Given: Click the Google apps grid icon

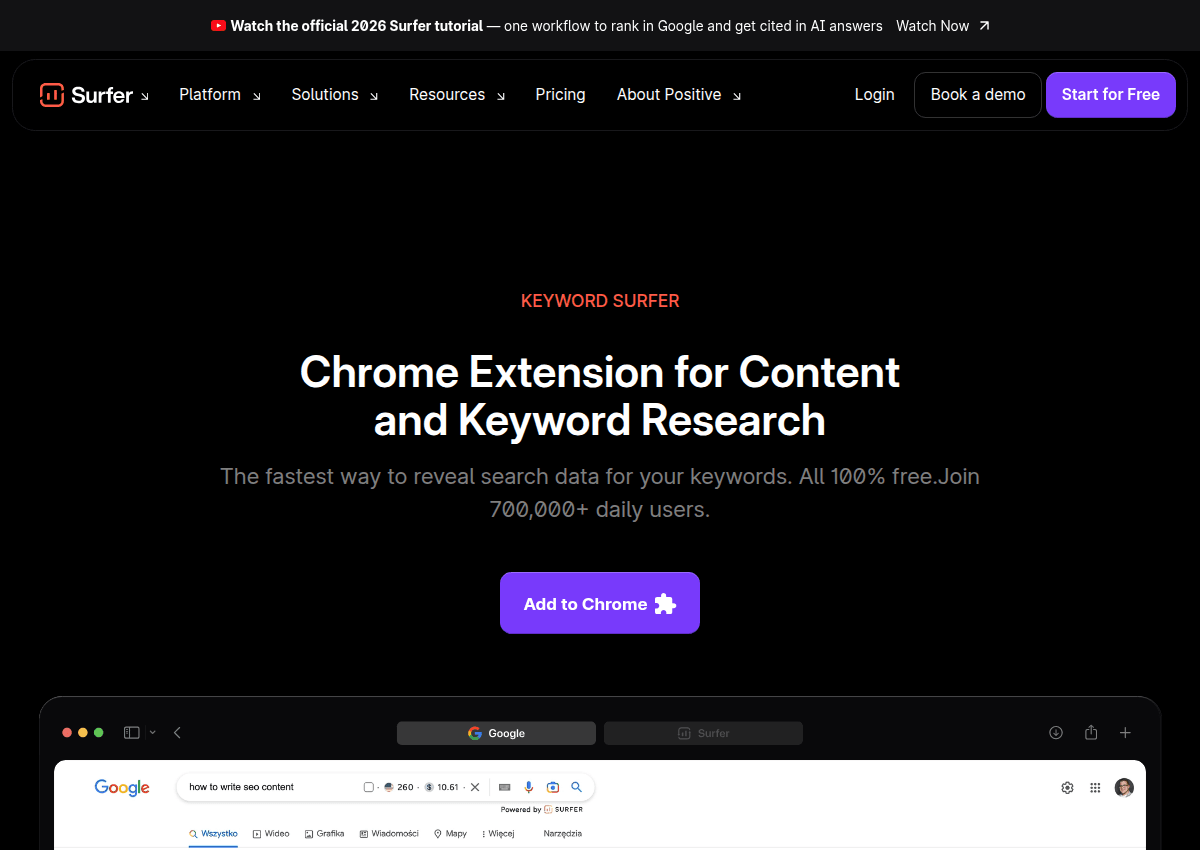Looking at the screenshot, I should coord(1095,788).
